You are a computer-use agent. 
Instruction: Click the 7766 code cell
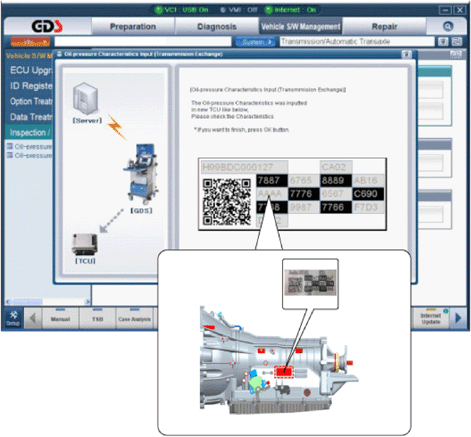[336, 207]
